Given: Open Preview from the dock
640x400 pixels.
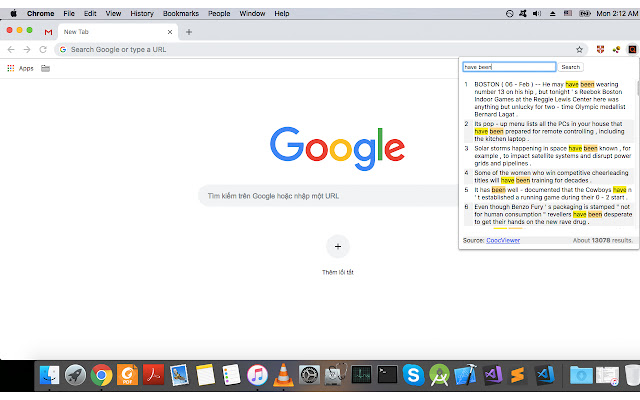Looking at the screenshot, I should [179, 375].
